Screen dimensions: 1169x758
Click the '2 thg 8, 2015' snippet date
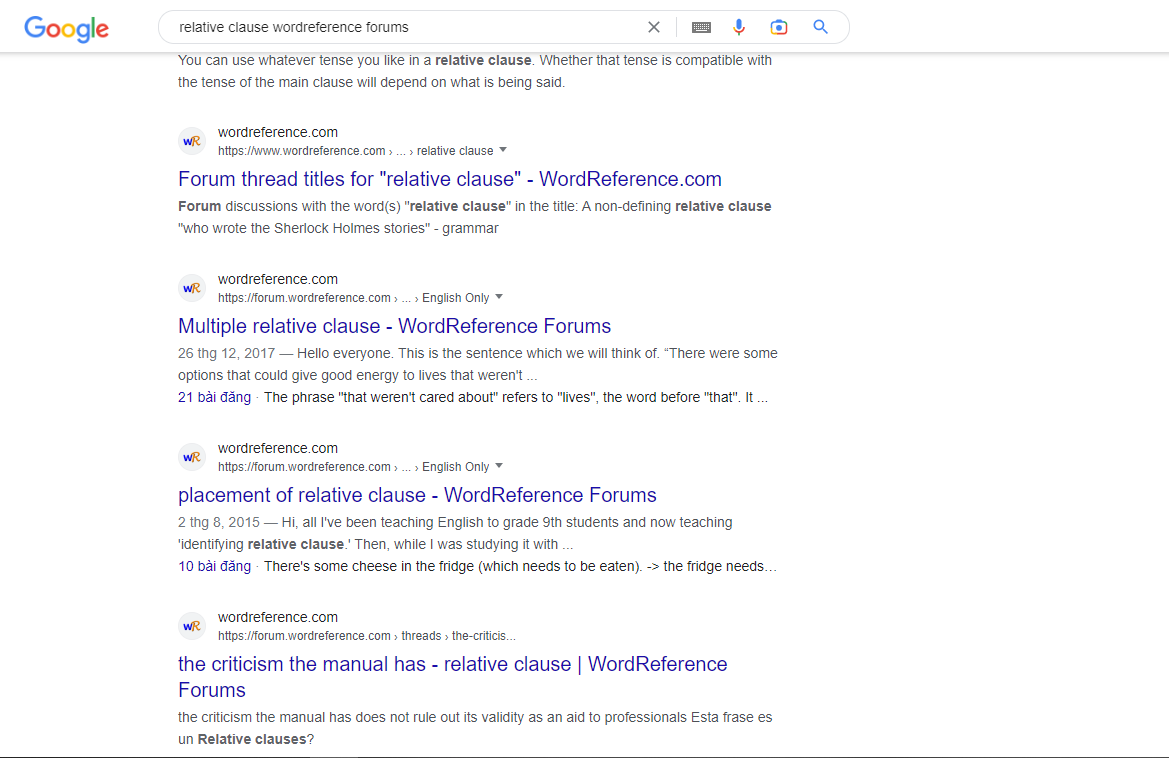pyautogui.click(x=218, y=522)
